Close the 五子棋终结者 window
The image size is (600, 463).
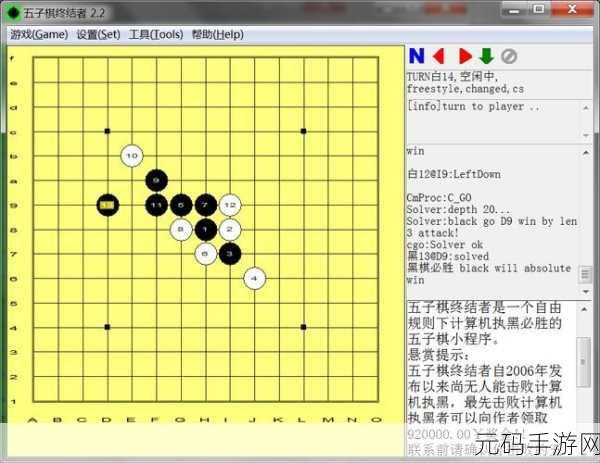[572, 9]
